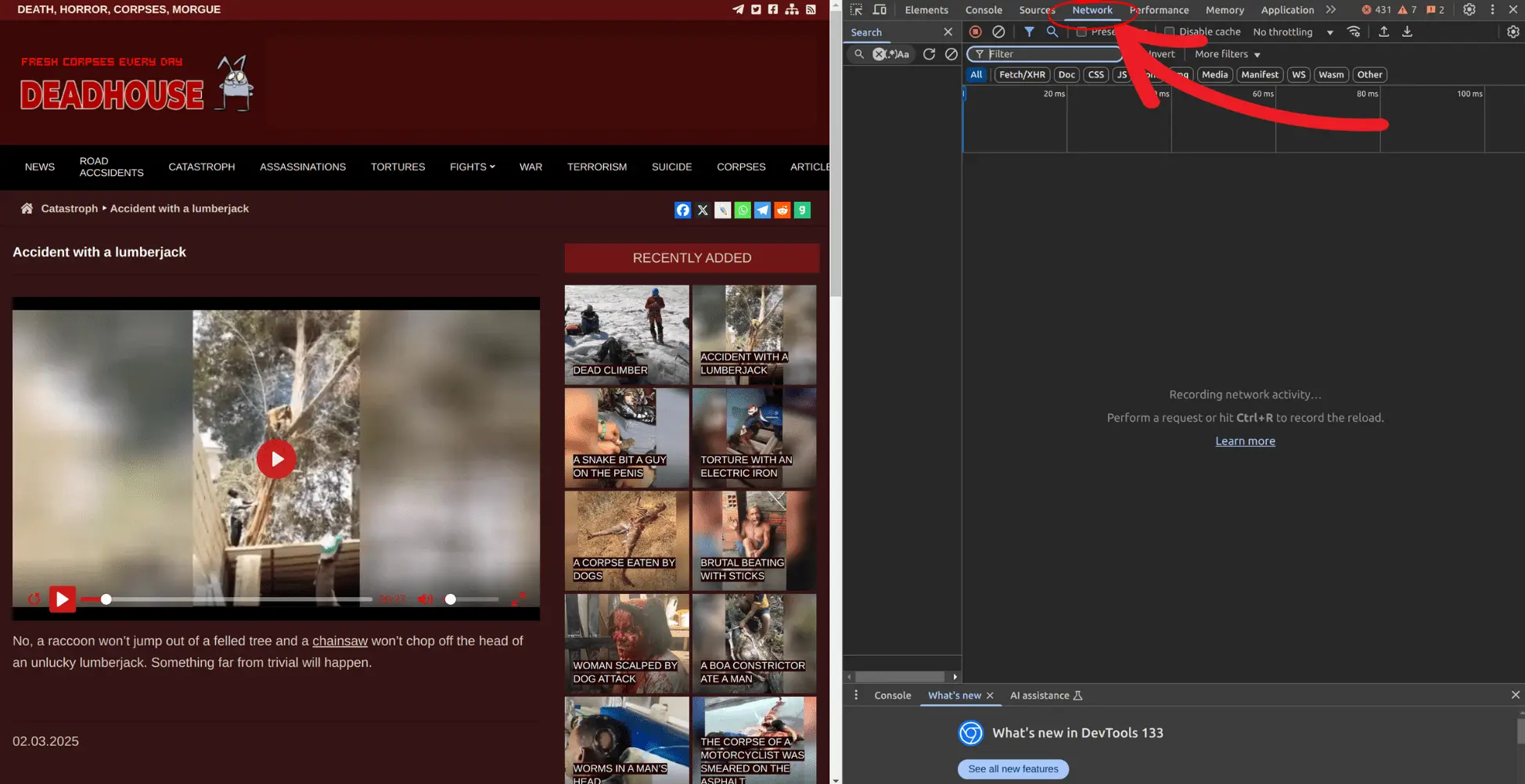Open Network panel settings gear
Image resolution: width=1525 pixels, height=784 pixels.
(1513, 31)
